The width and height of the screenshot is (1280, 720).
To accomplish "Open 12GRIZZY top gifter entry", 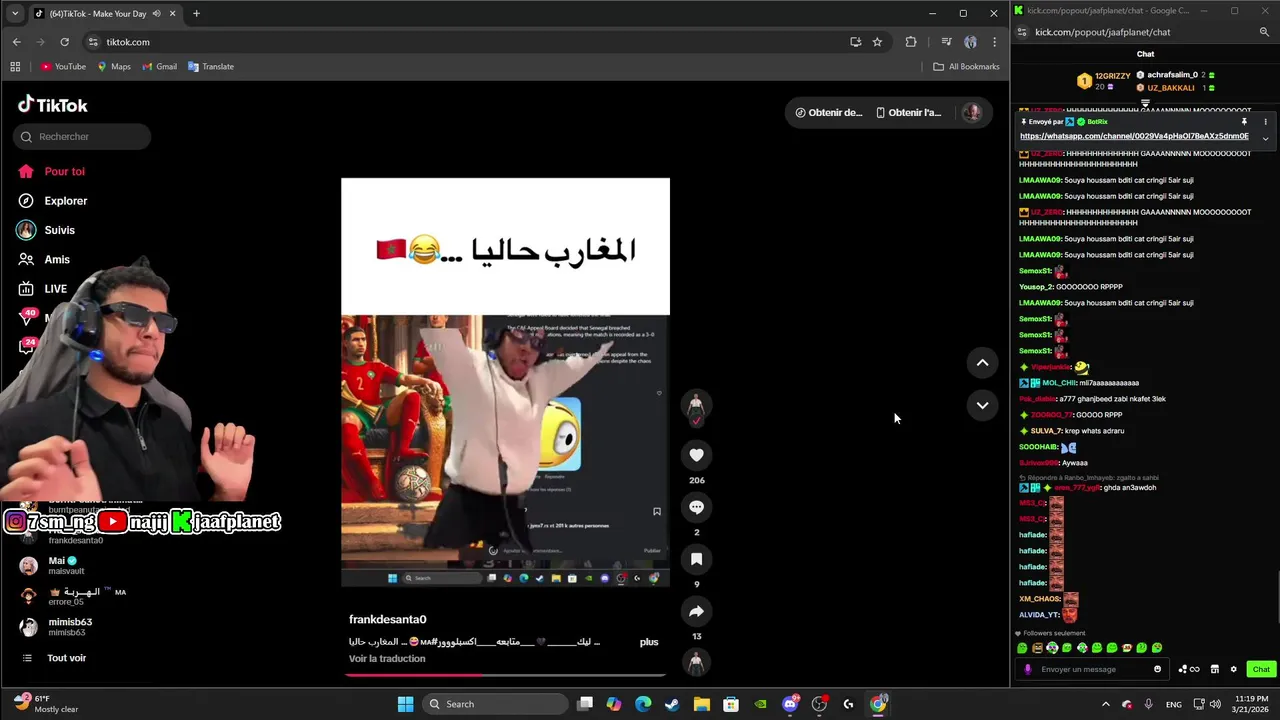I will pyautogui.click(x=1104, y=81).
